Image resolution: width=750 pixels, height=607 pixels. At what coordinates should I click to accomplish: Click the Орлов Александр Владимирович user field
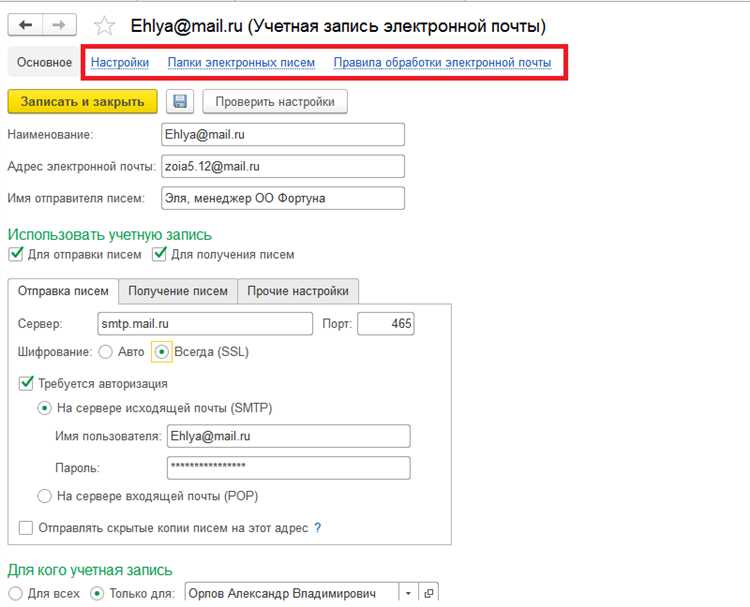click(x=292, y=593)
